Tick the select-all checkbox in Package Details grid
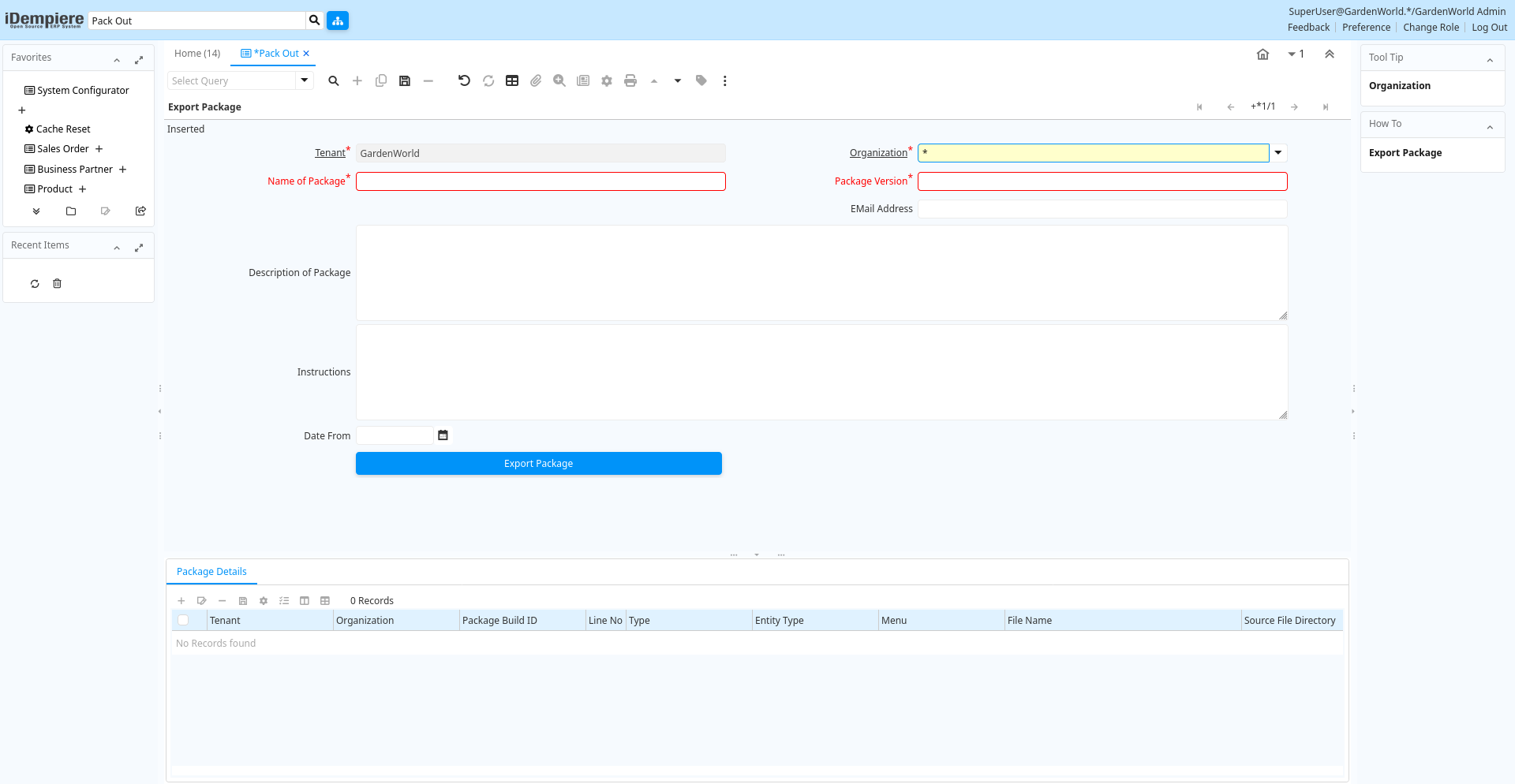The image size is (1515, 784). click(183, 620)
